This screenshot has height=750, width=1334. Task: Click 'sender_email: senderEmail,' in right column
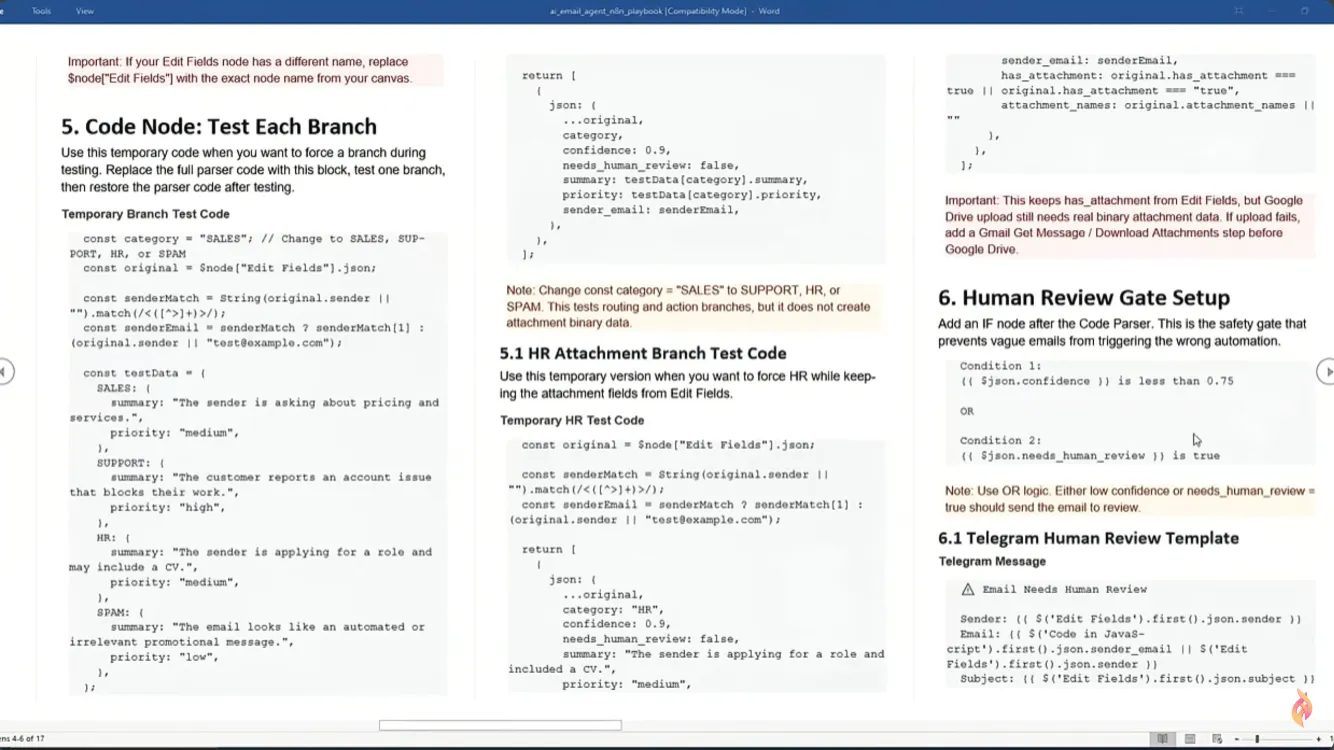[1089, 61]
